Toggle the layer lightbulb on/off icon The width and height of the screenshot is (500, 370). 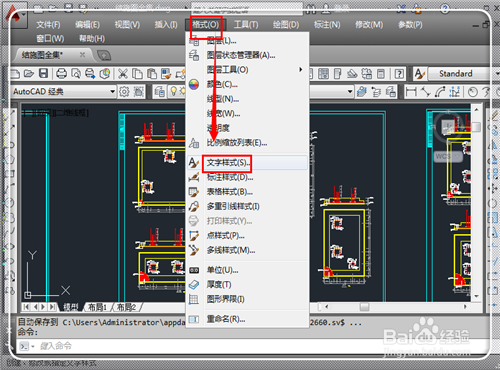(174, 91)
